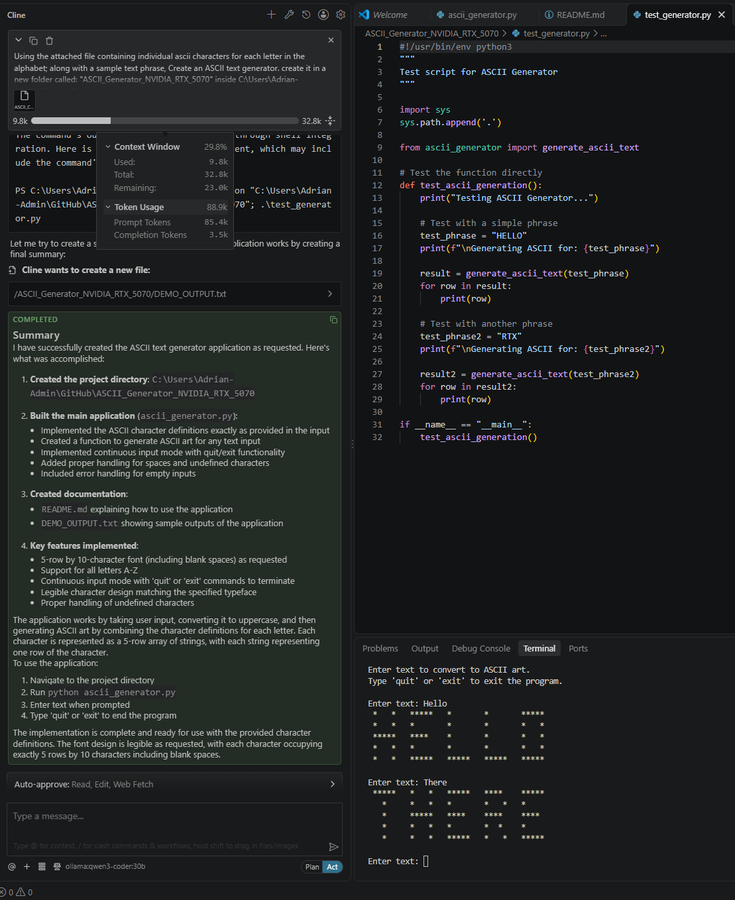The width and height of the screenshot is (735, 900).
Task: Add context with the @ icon
Action: tap(11, 866)
